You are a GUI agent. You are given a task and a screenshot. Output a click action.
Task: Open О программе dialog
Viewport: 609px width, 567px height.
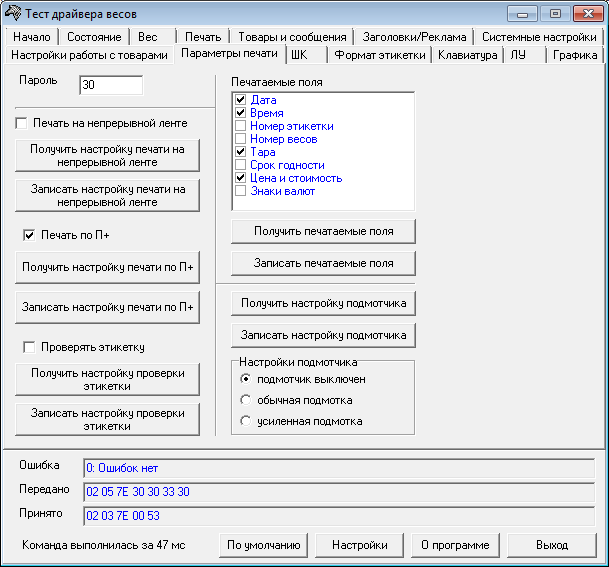pyautogui.click(x=455, y=545)
